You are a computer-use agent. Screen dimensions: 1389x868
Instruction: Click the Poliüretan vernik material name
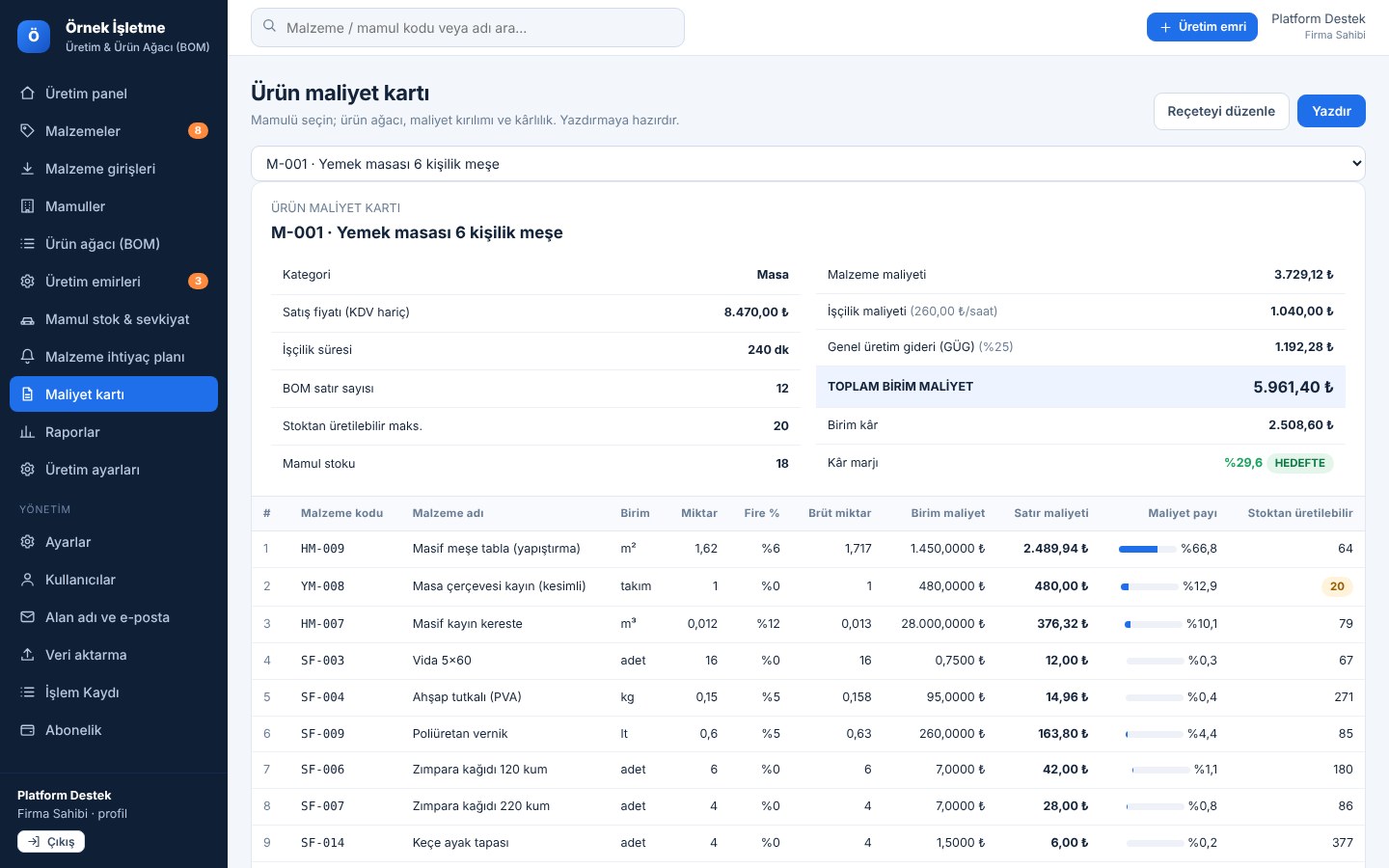coord(460,734)
